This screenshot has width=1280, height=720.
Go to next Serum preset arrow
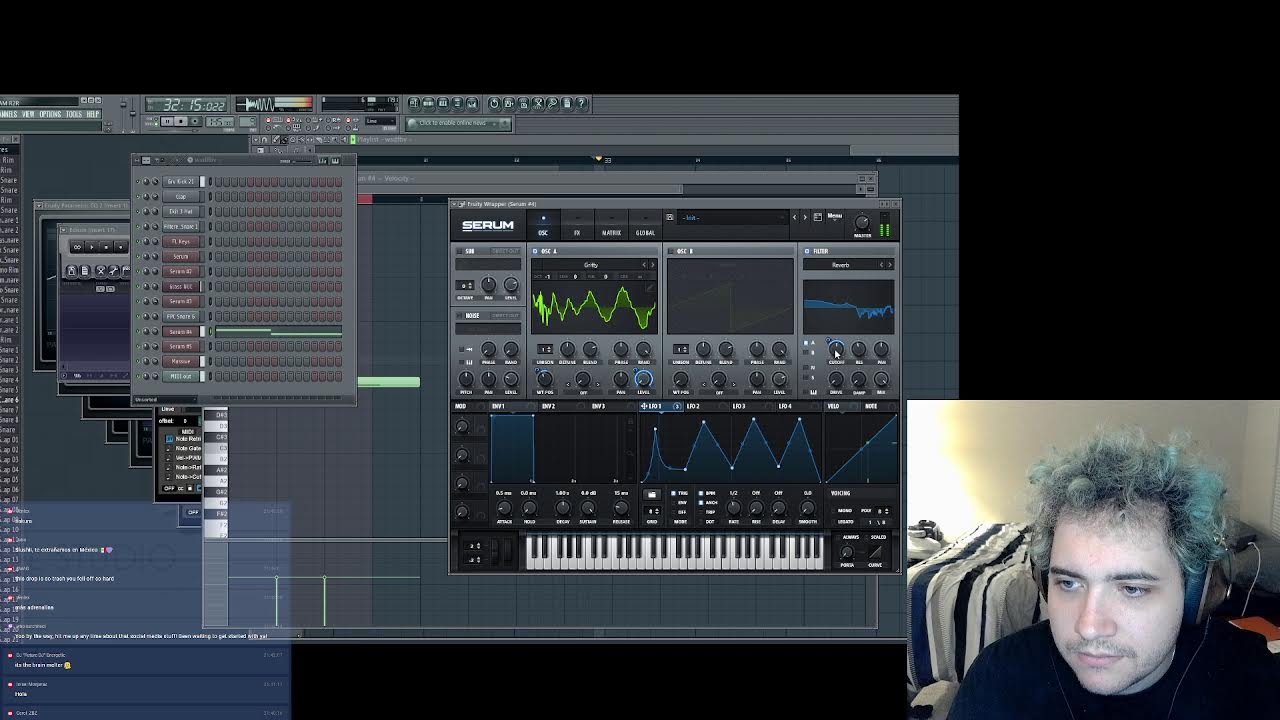805,217
